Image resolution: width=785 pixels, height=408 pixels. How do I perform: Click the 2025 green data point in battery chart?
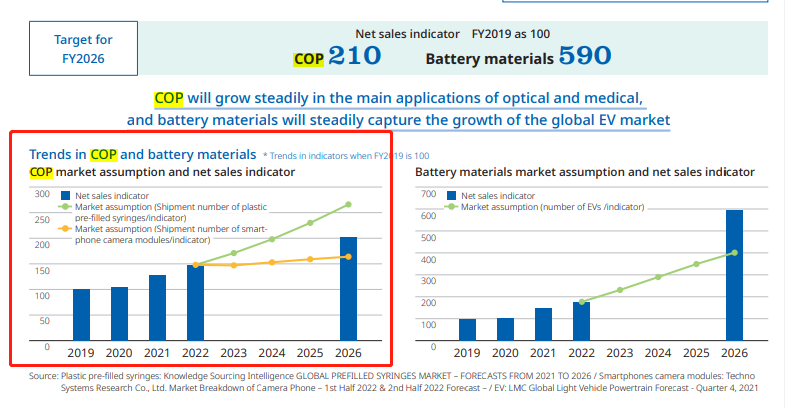[696, 264]
